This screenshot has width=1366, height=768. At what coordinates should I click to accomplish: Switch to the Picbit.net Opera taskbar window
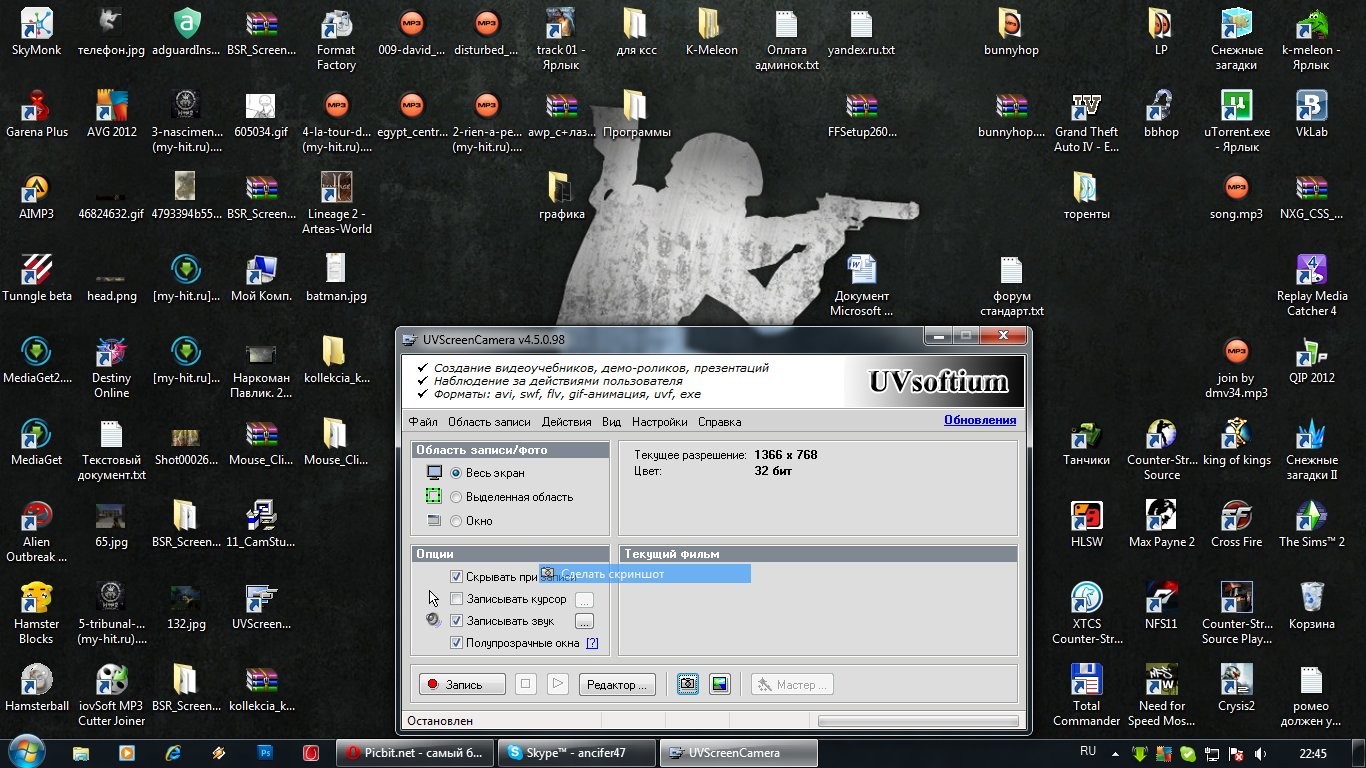(415, 753)
